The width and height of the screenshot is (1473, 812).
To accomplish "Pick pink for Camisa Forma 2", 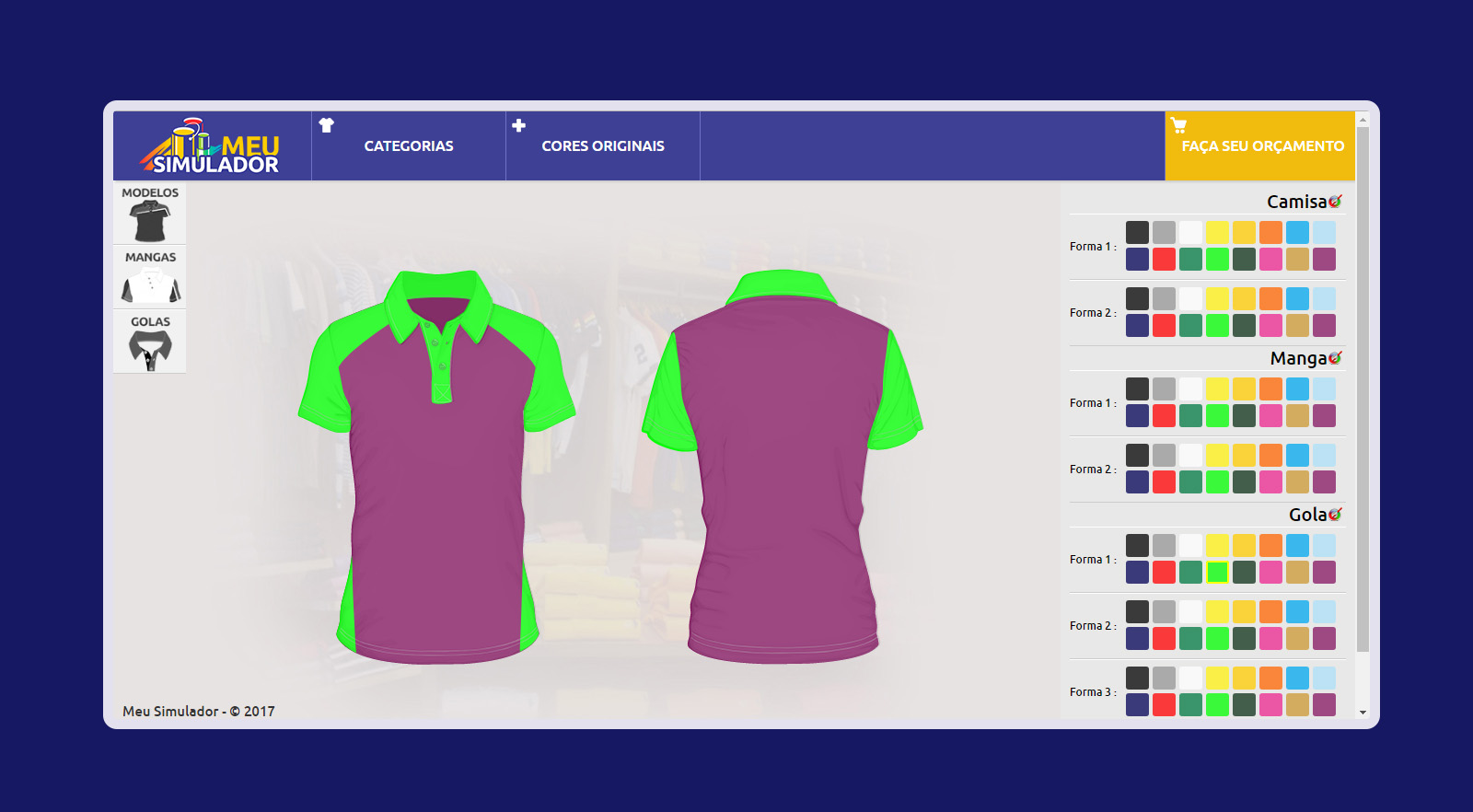I will (1270, 326).
